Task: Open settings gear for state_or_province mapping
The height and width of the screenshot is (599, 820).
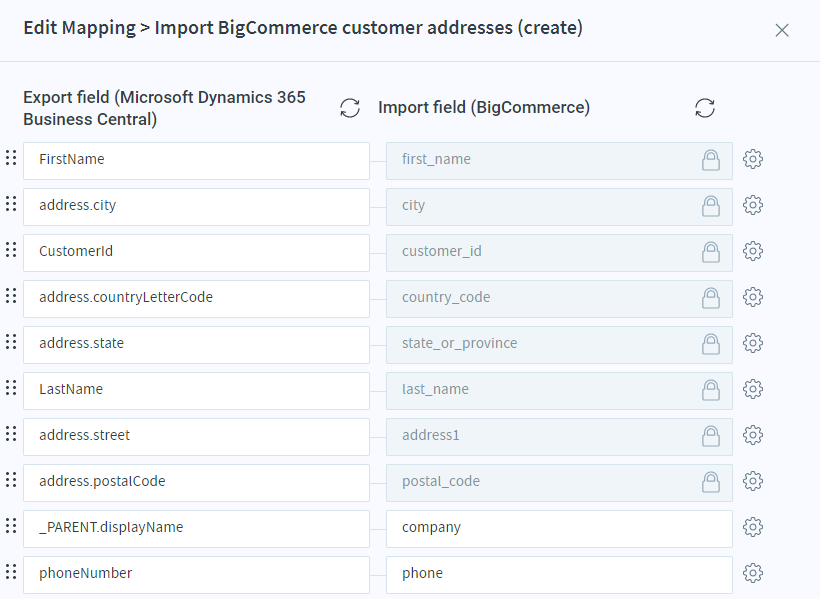Action: pos(753,343)
